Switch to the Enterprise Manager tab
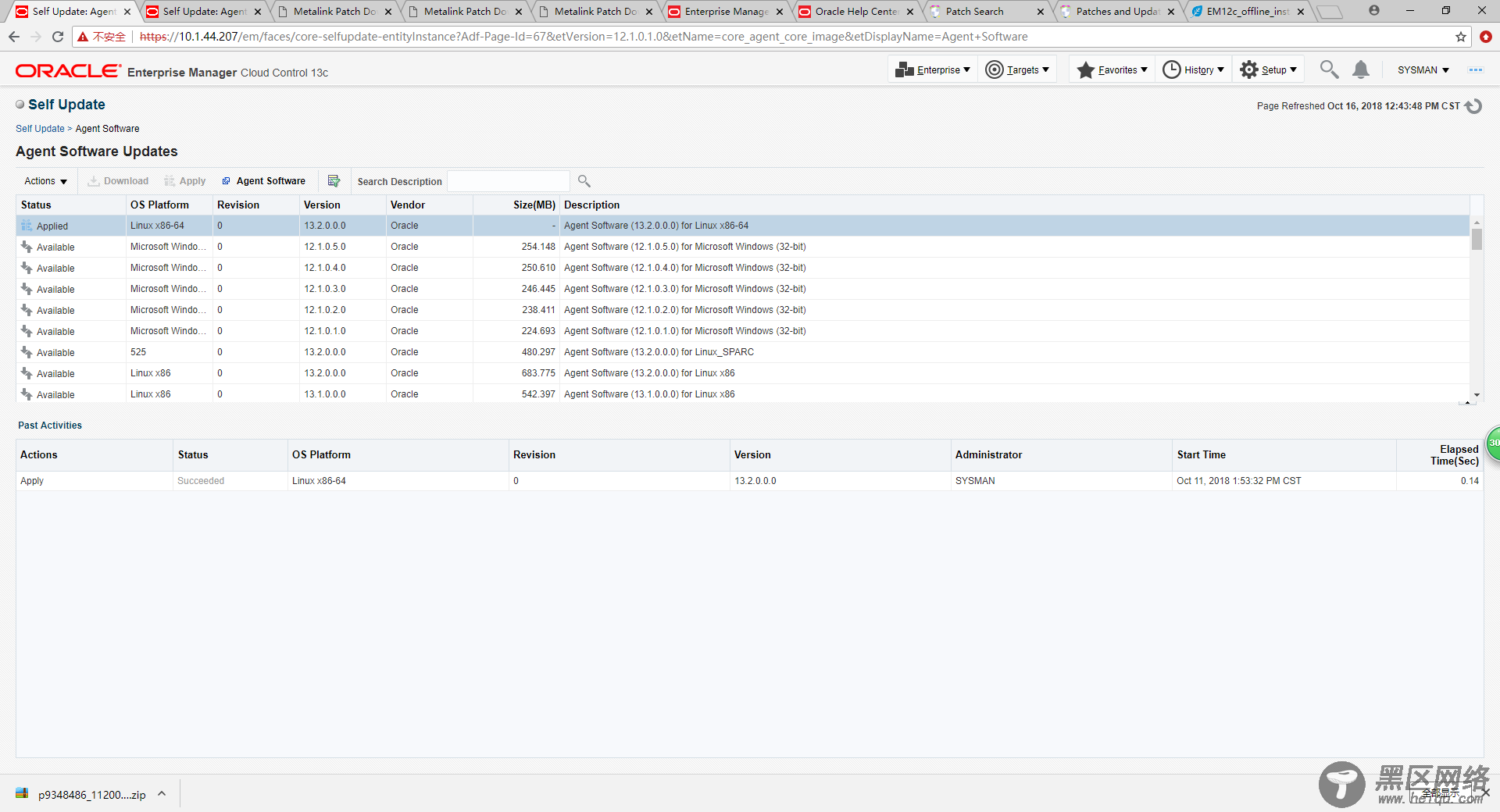The width and height of the screenshot is (1500, 812). tap(725, 12)
